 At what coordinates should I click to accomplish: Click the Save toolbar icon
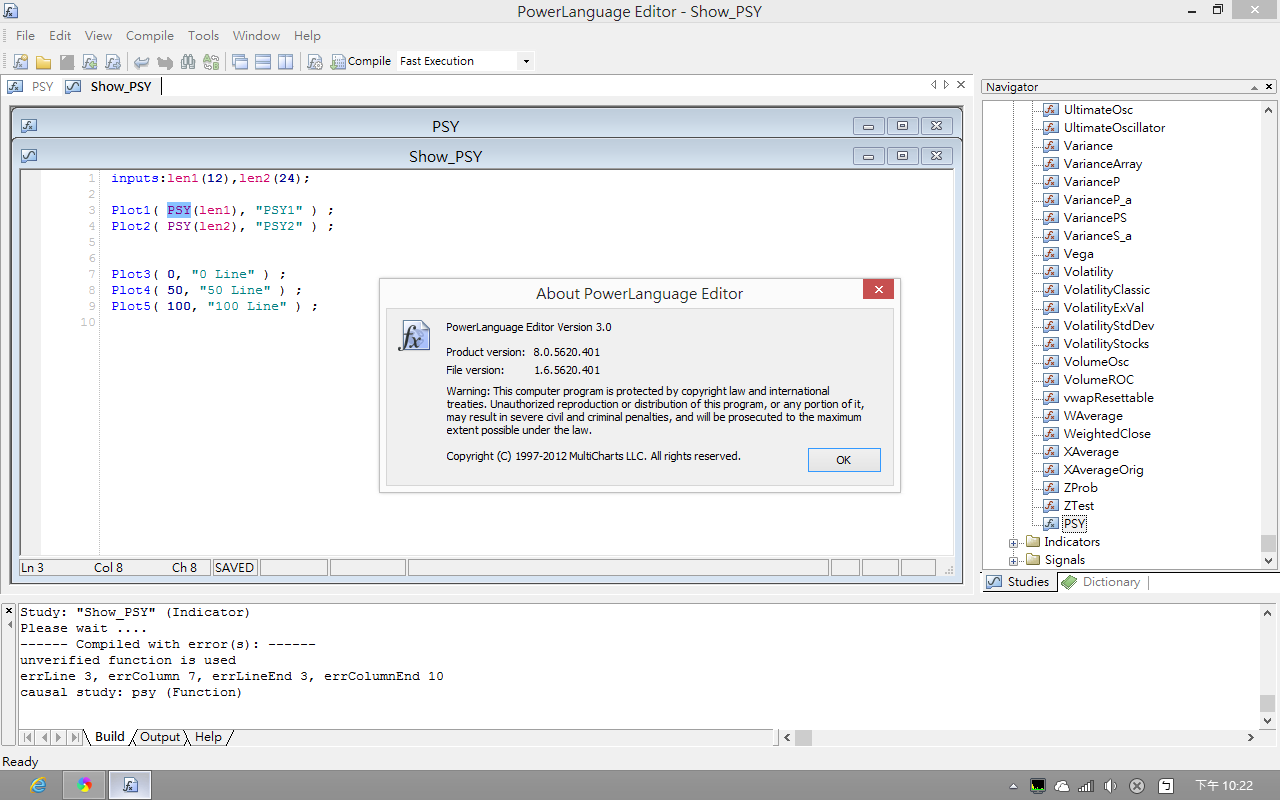(x=66, y=61)
